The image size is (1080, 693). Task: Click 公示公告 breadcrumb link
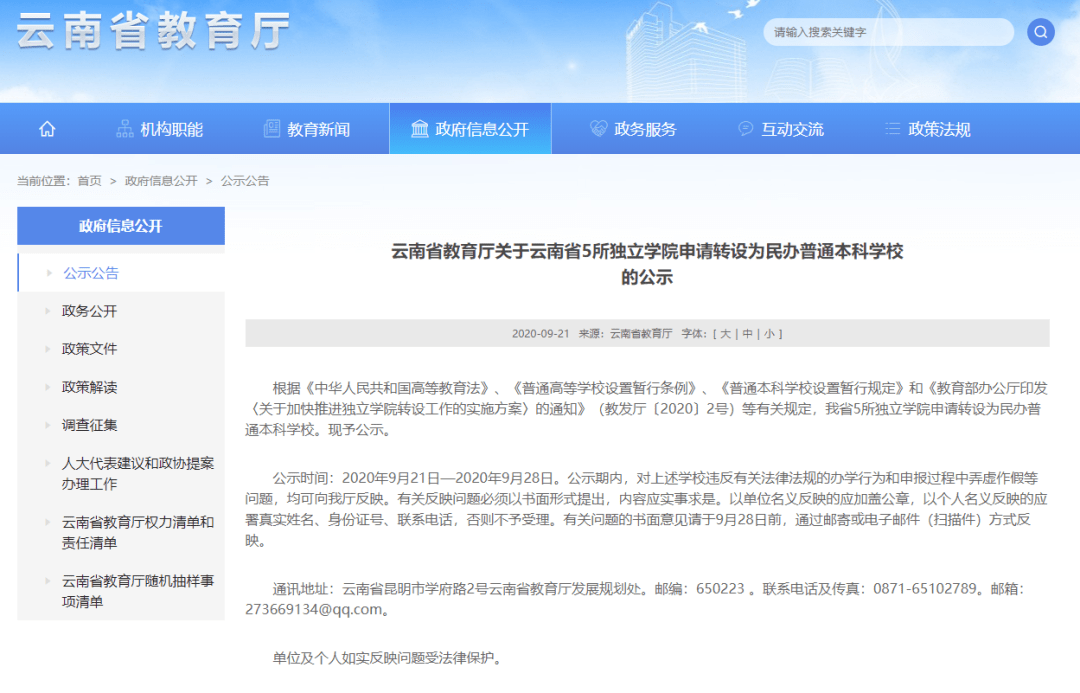pyautogui.click(x=245, y=181)
